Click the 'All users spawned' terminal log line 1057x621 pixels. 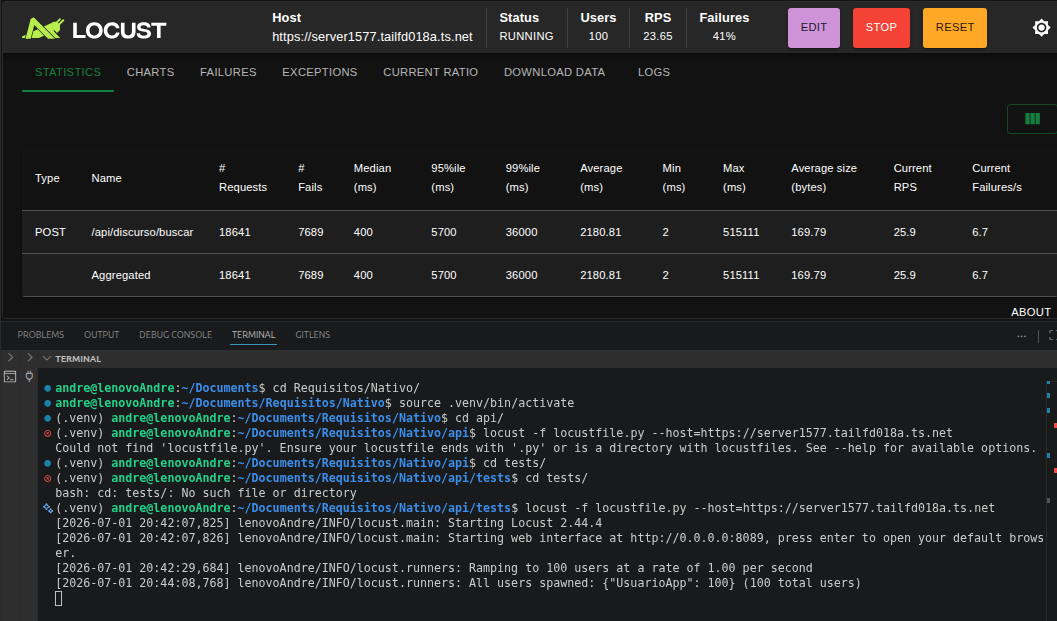coord(458,583)
